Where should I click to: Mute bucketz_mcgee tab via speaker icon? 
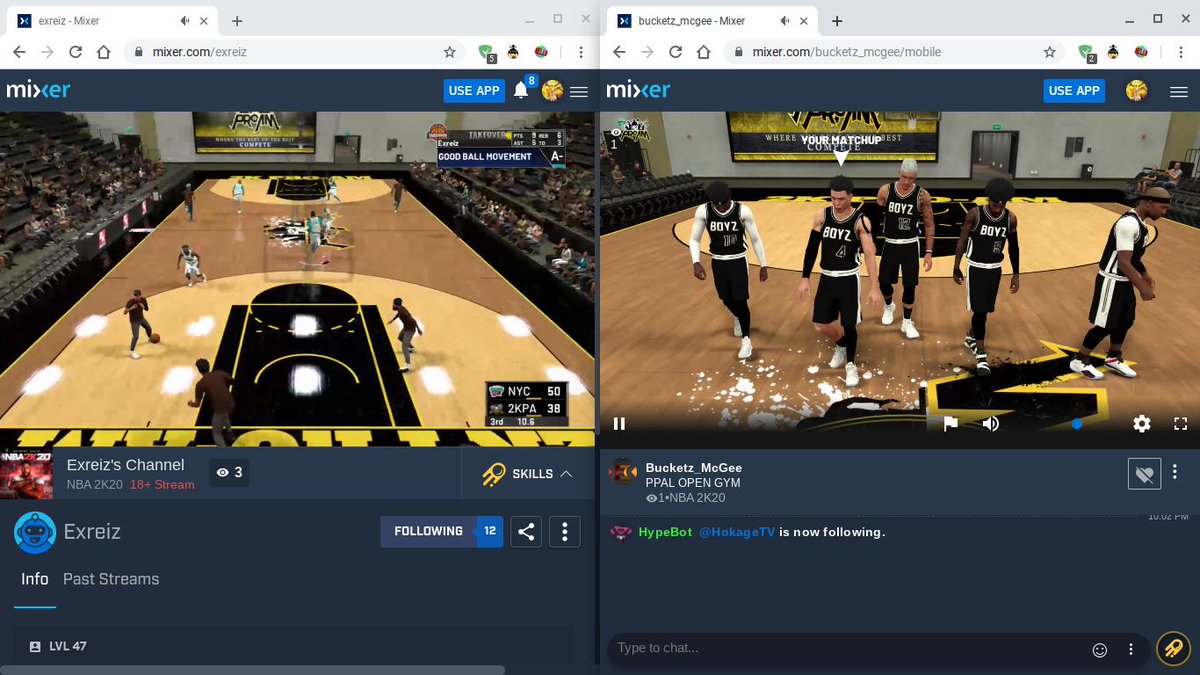coord(785,20)
